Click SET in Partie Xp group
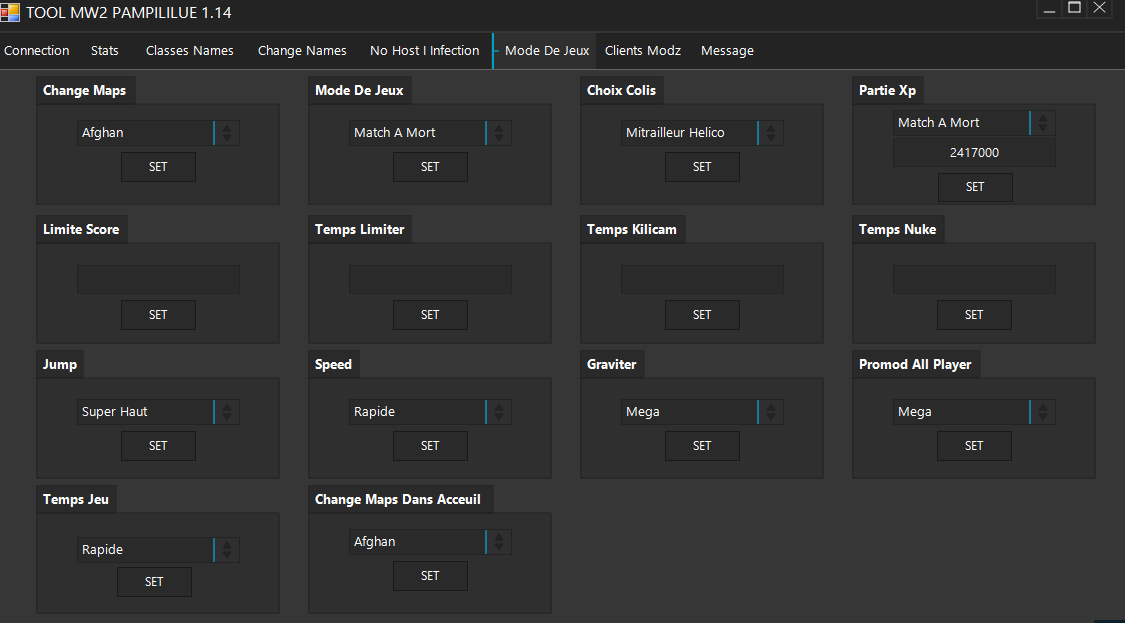 (x=975, y=187)
